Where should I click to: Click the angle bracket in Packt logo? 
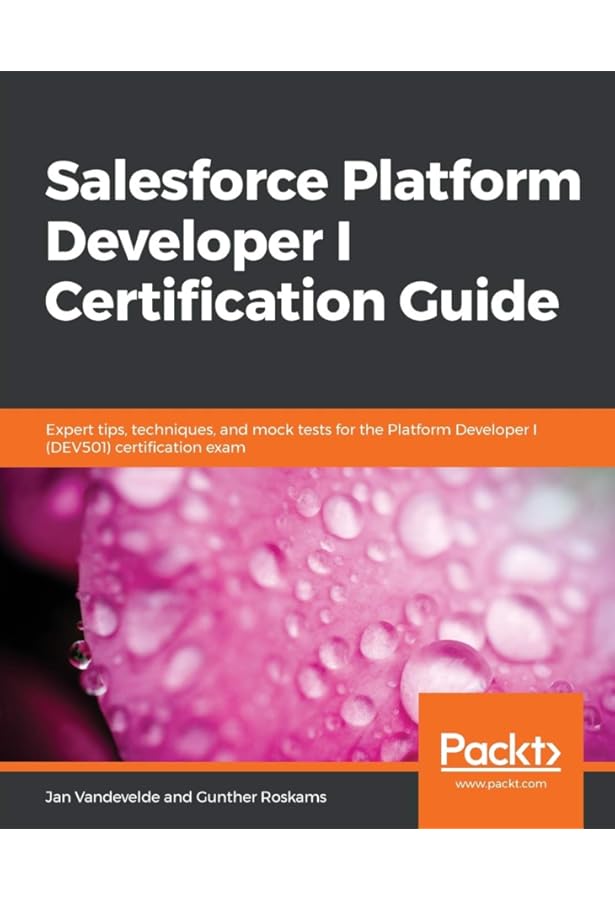[x=548, y=751]
